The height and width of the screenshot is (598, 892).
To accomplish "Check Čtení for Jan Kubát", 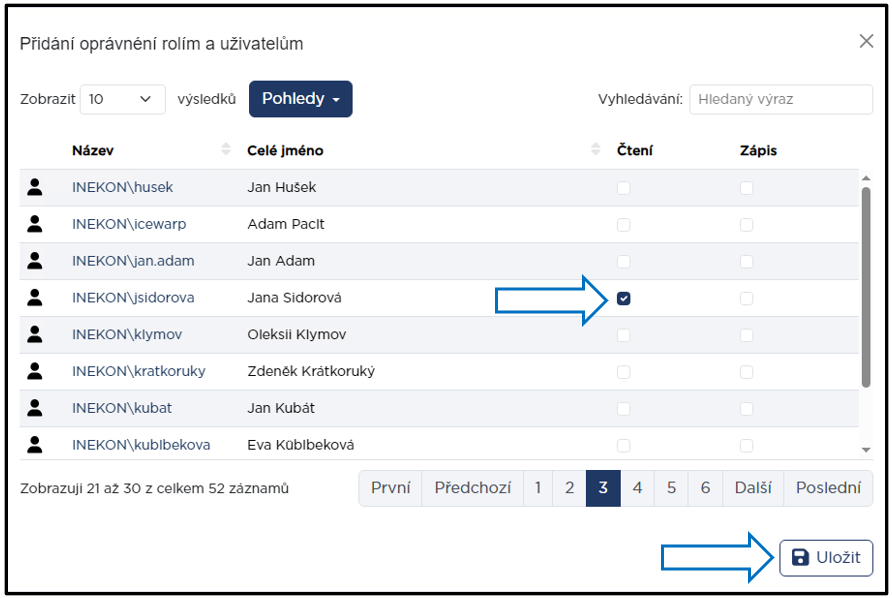I will pyautogui.click(x=623, y=409).
